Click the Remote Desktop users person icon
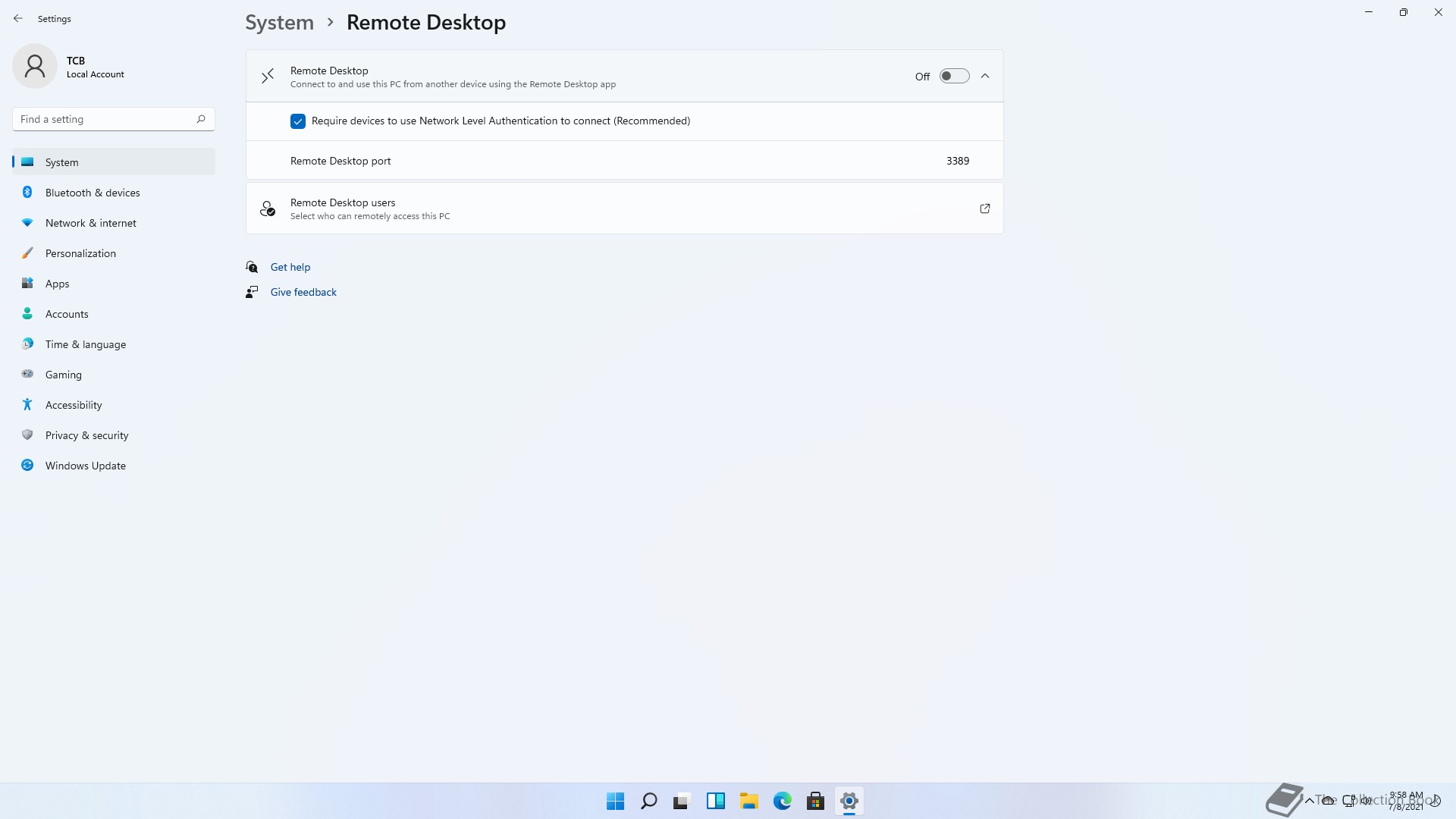Image resolution: width=1456 pixels, height=819 pixels. tap(267, 209)
